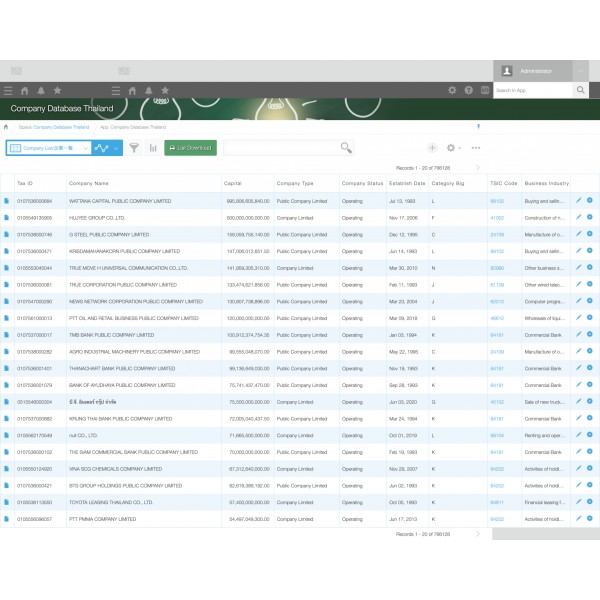Viewport: 600px width, 600px height.
Task: Select the Company Database Thailand banner title
Action: (x=62, y=109)
